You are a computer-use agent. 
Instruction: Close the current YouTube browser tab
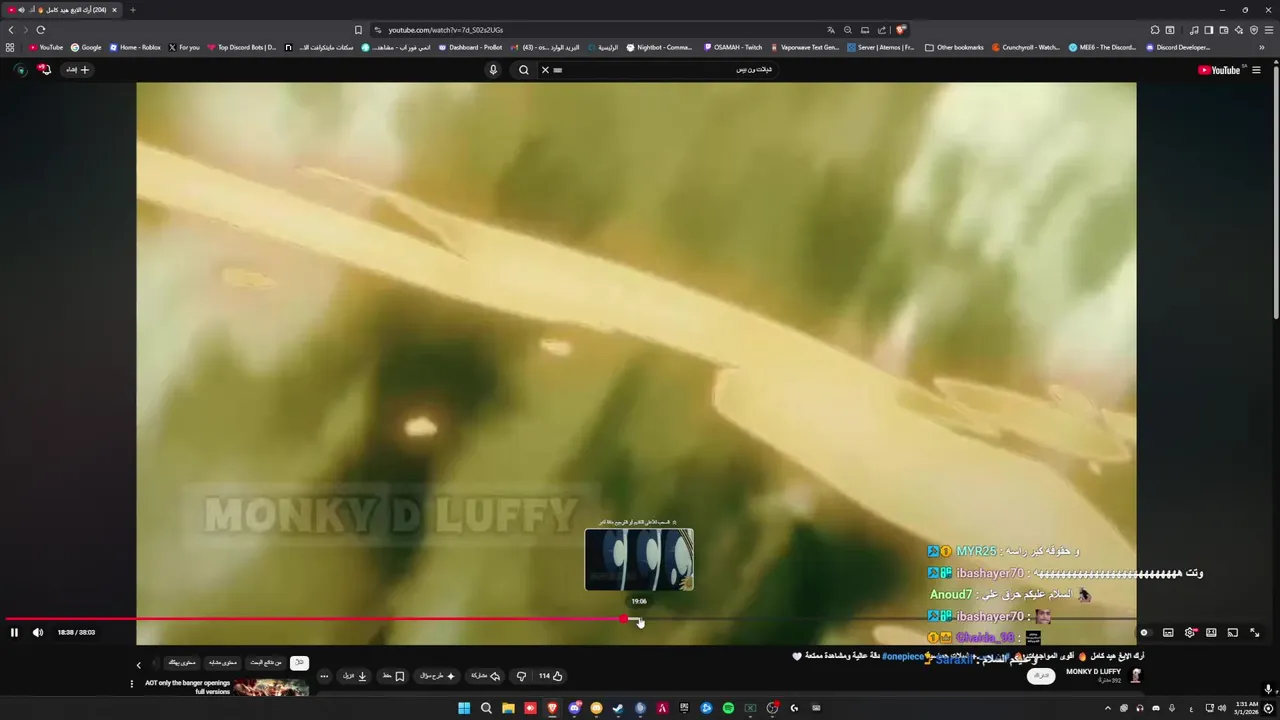[114, 10]
